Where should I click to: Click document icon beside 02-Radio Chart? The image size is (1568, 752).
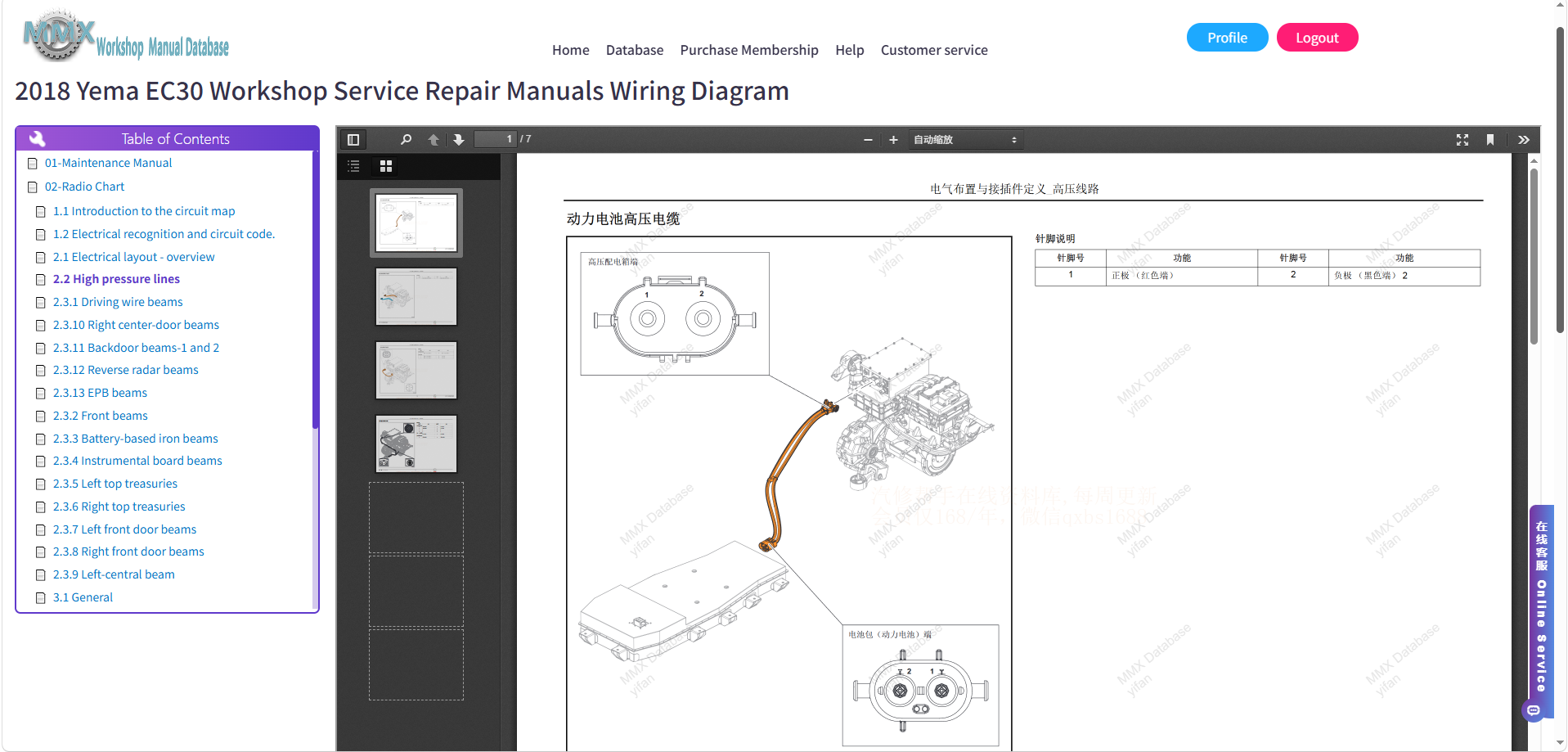tap(33, 187)
